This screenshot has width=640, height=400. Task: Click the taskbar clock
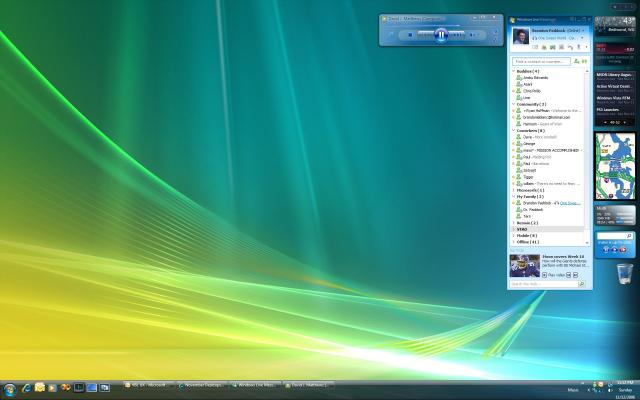[625, 390]
